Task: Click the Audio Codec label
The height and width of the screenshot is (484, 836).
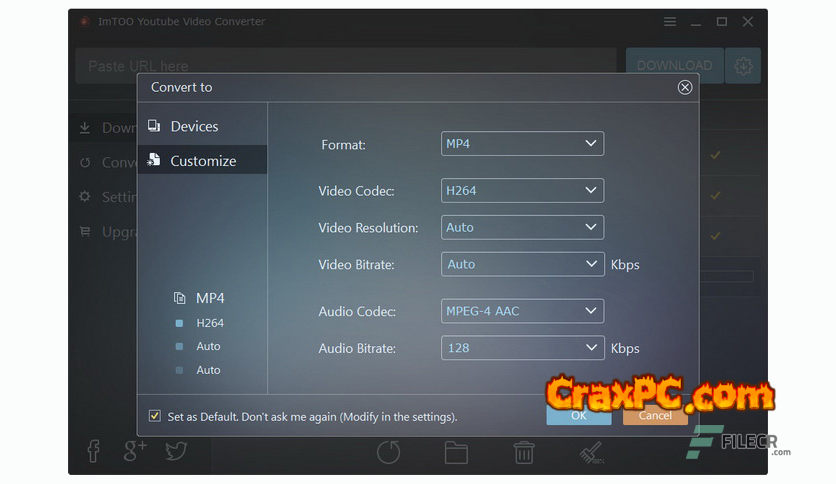Action: point(357,311)
